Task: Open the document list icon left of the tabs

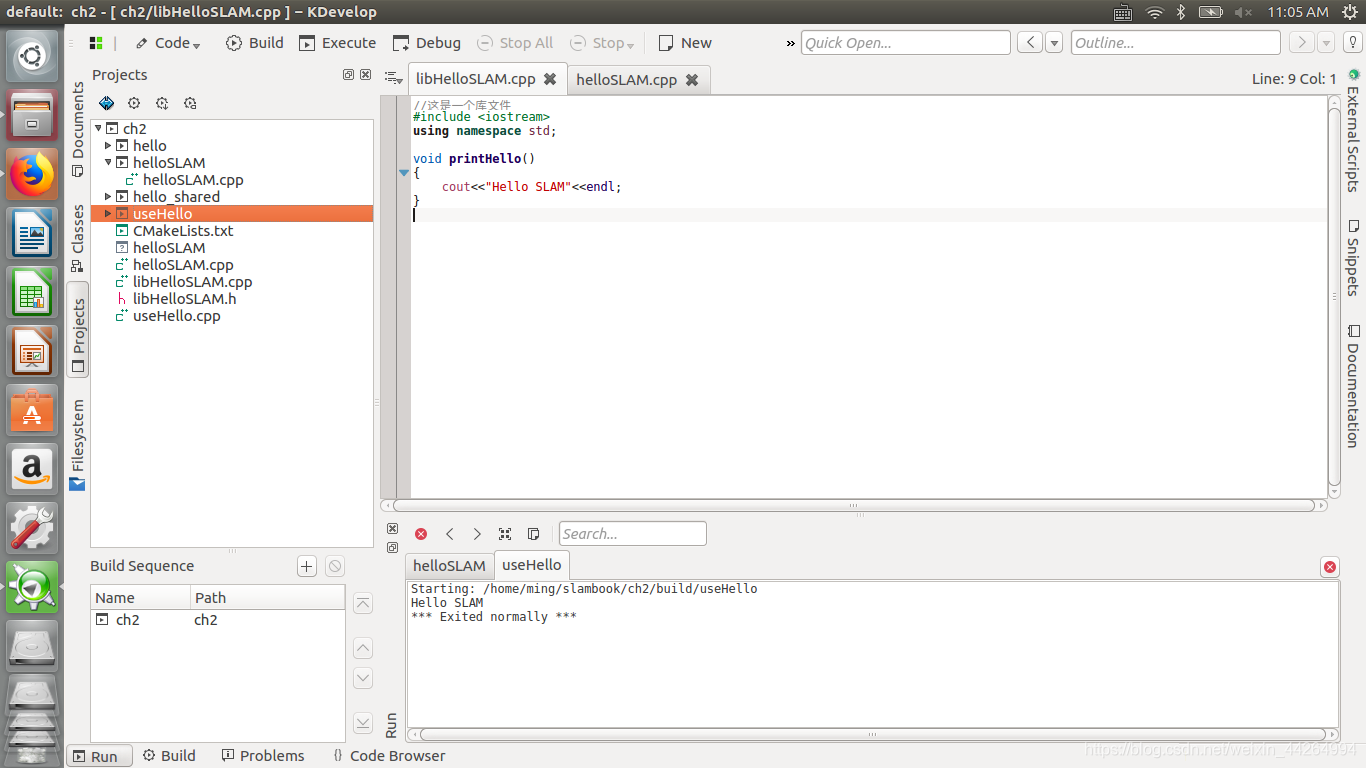Action: pos(393,78)
